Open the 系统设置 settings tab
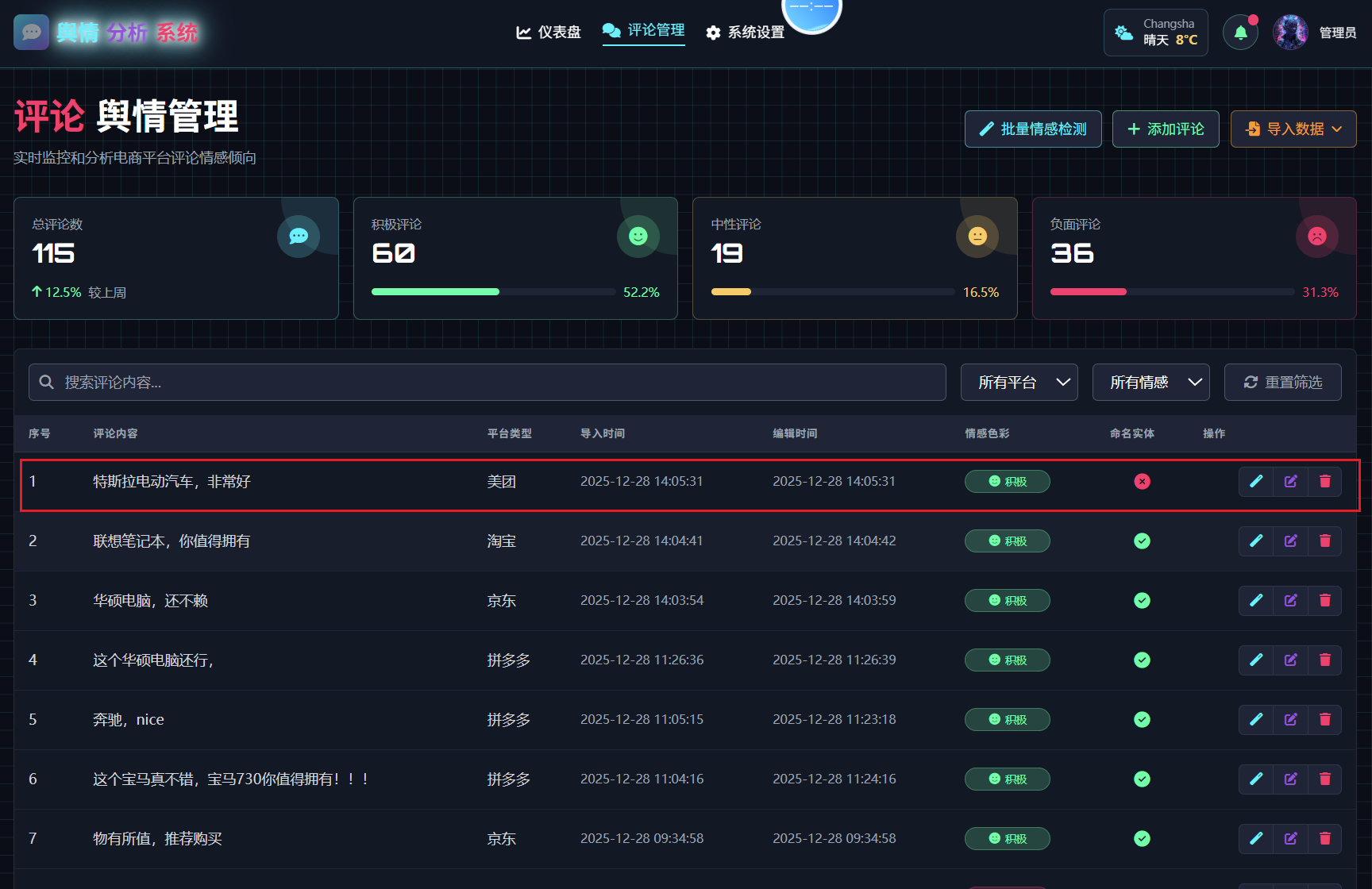1372x889 pixels. point(745,33)
